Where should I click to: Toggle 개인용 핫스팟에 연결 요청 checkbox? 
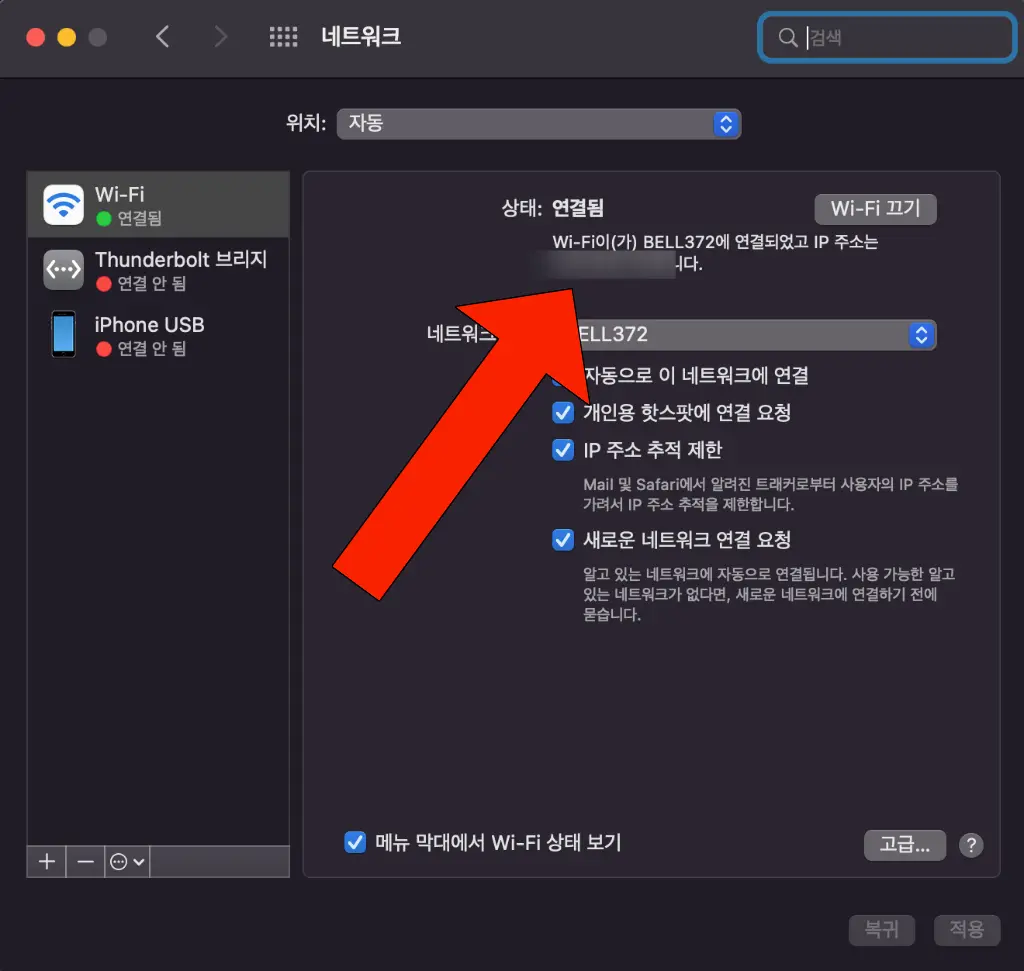(563, 412)
